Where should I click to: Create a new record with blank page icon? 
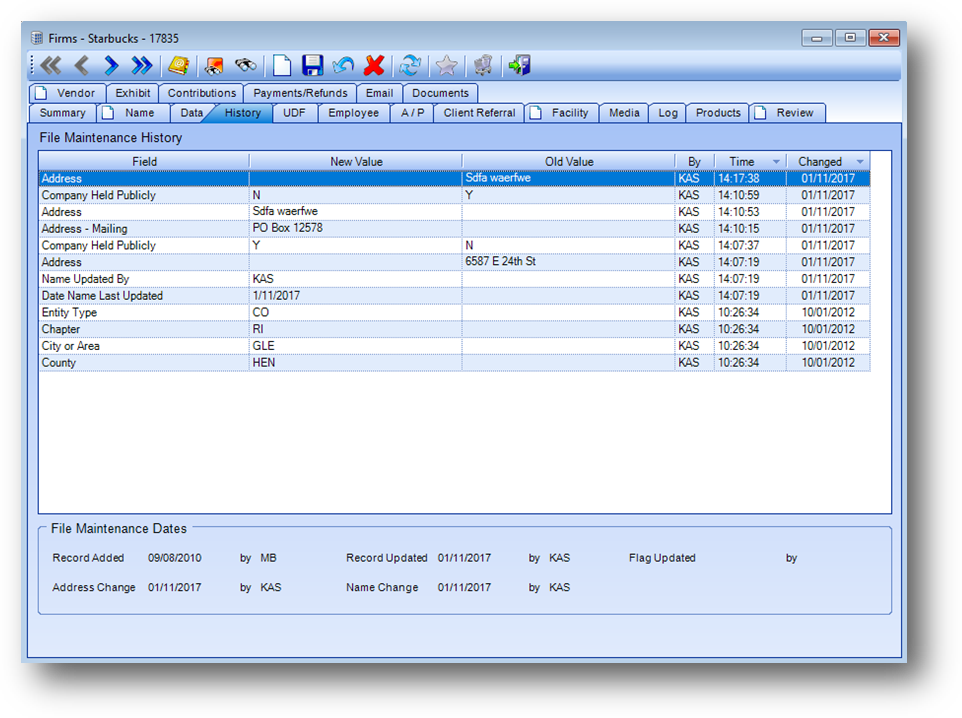click(283, 66)
